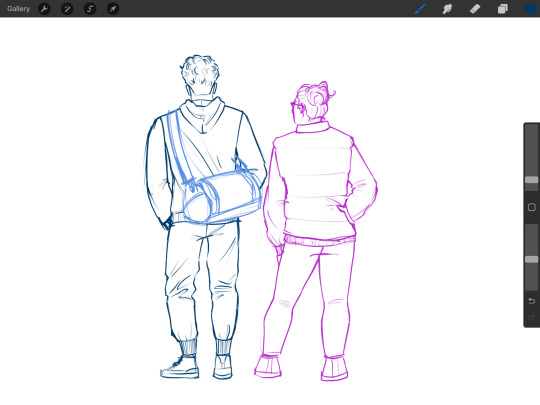540x405 pixels.
Task: Undo the last stroke
Action: (531, 301)
